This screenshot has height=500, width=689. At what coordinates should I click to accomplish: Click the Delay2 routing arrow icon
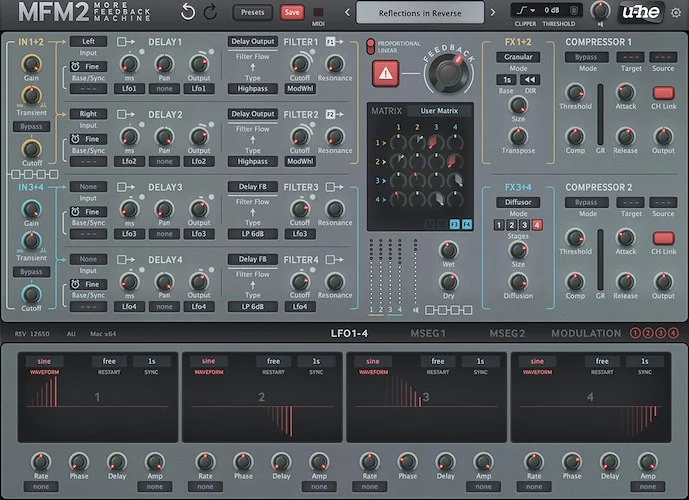pyautogui.click(x=126, y=114)
